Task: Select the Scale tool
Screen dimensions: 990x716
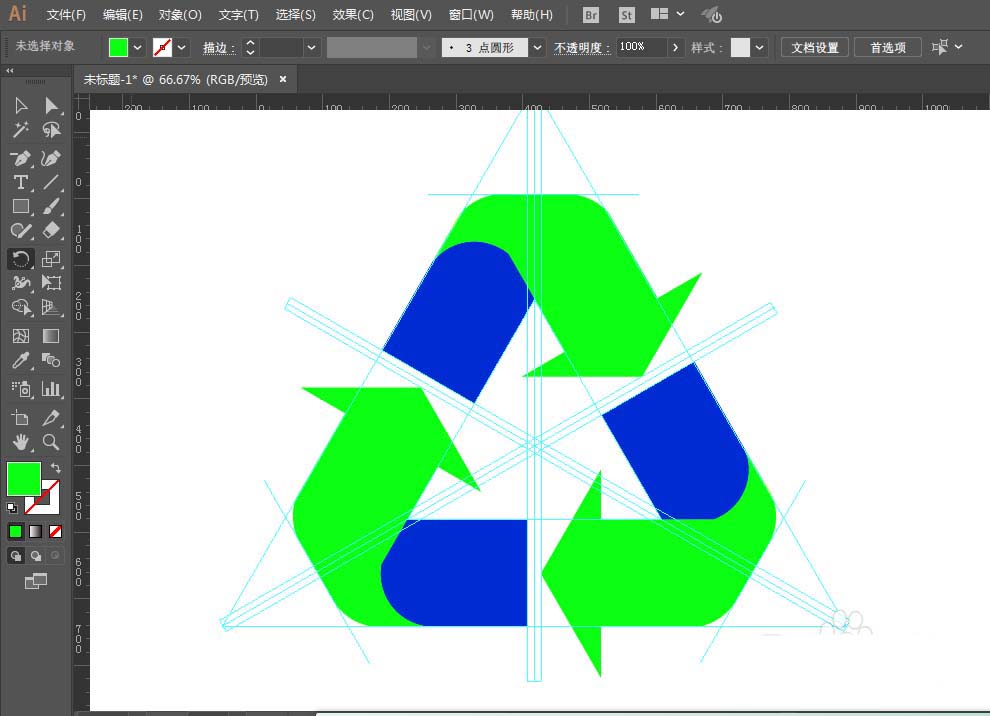Action: point(51,259)
